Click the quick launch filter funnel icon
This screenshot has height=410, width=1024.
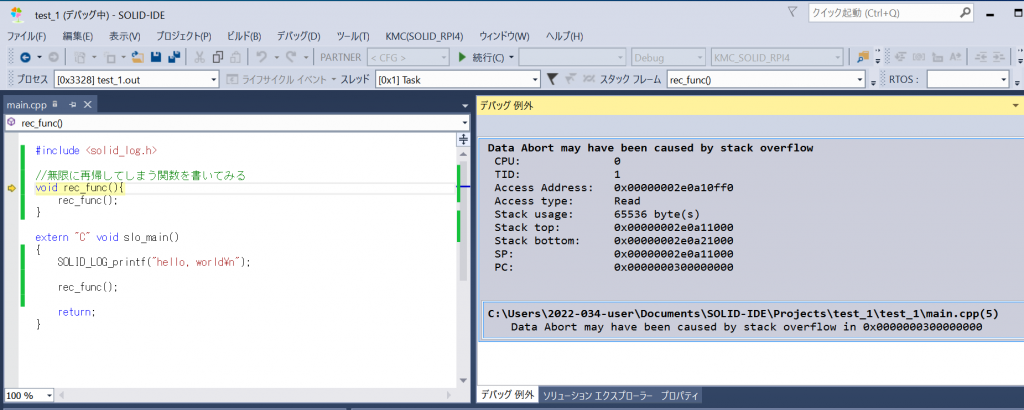click(793, 13)
